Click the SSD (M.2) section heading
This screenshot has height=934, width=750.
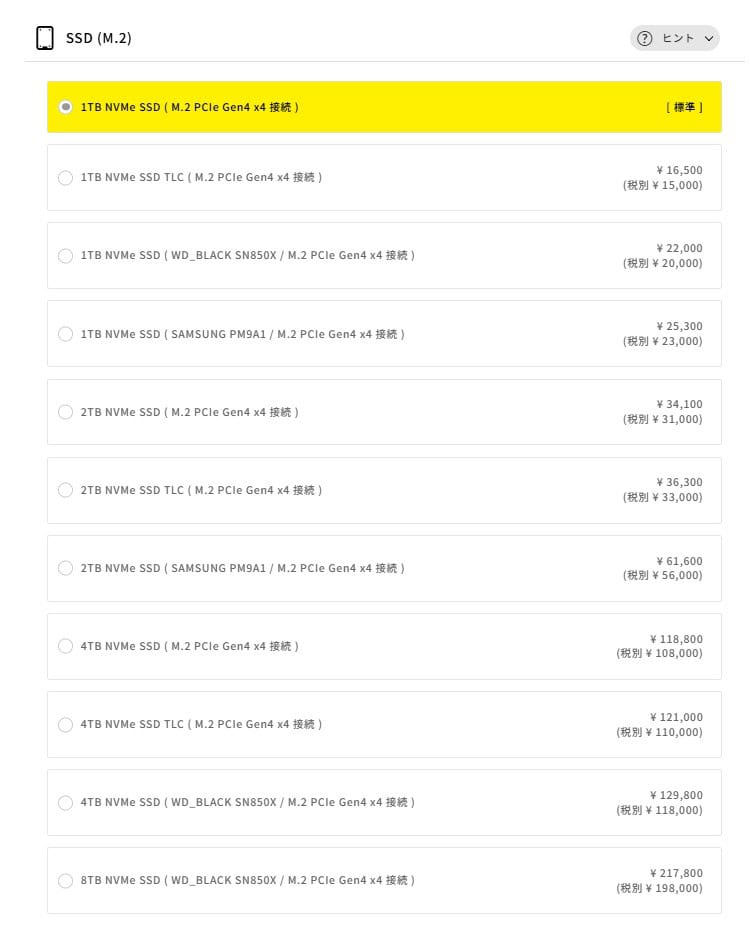coord(99,38)
